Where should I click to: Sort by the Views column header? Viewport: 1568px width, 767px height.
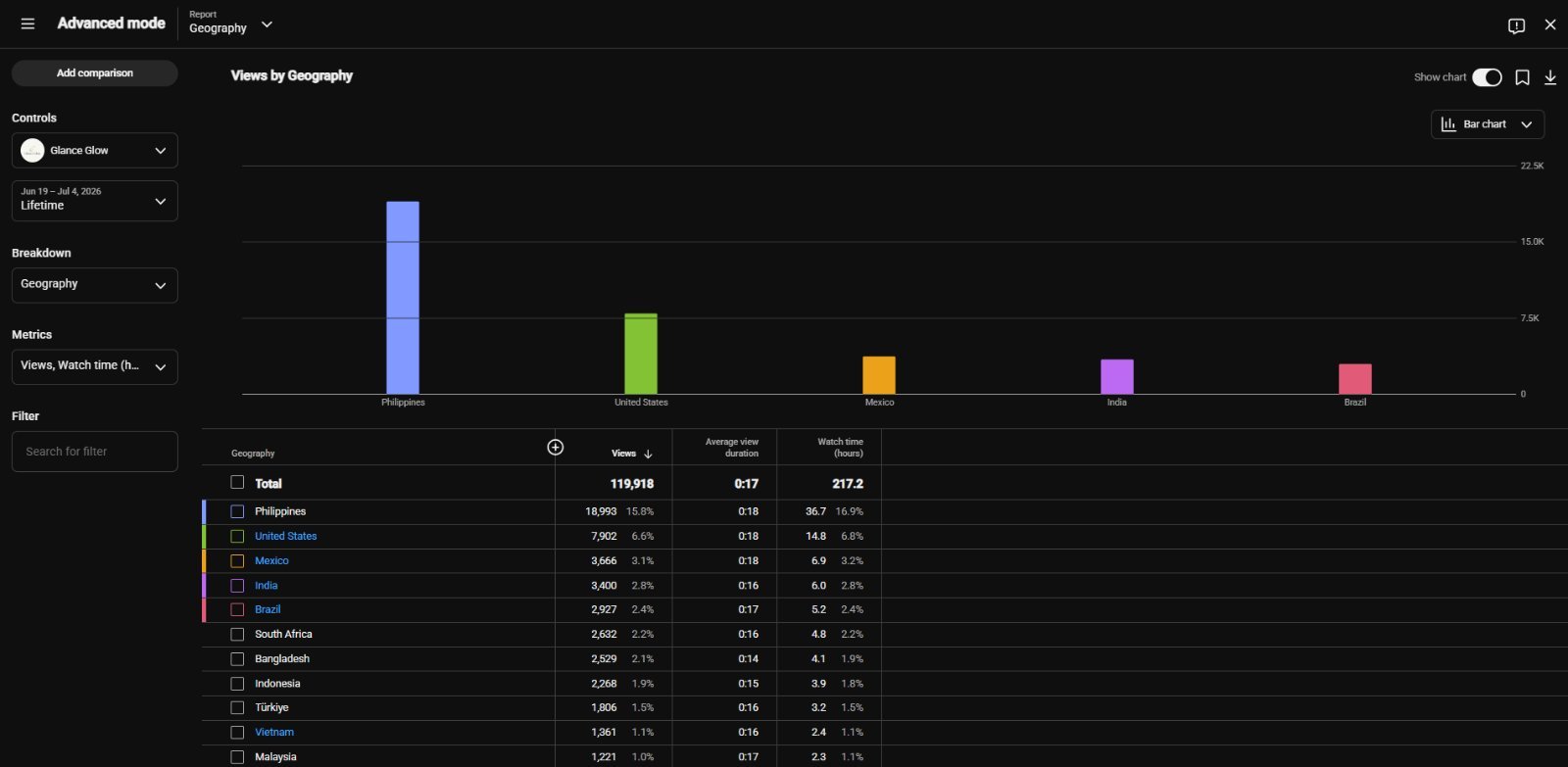point(624,454)
